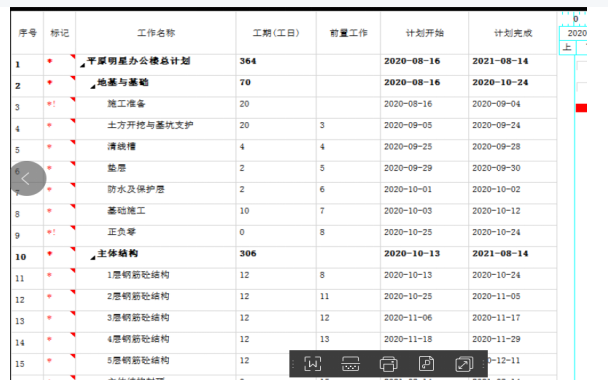This screenshot has height=387, width=608.
Task: Select the 施工准备 task name
Action: [126, 104]
